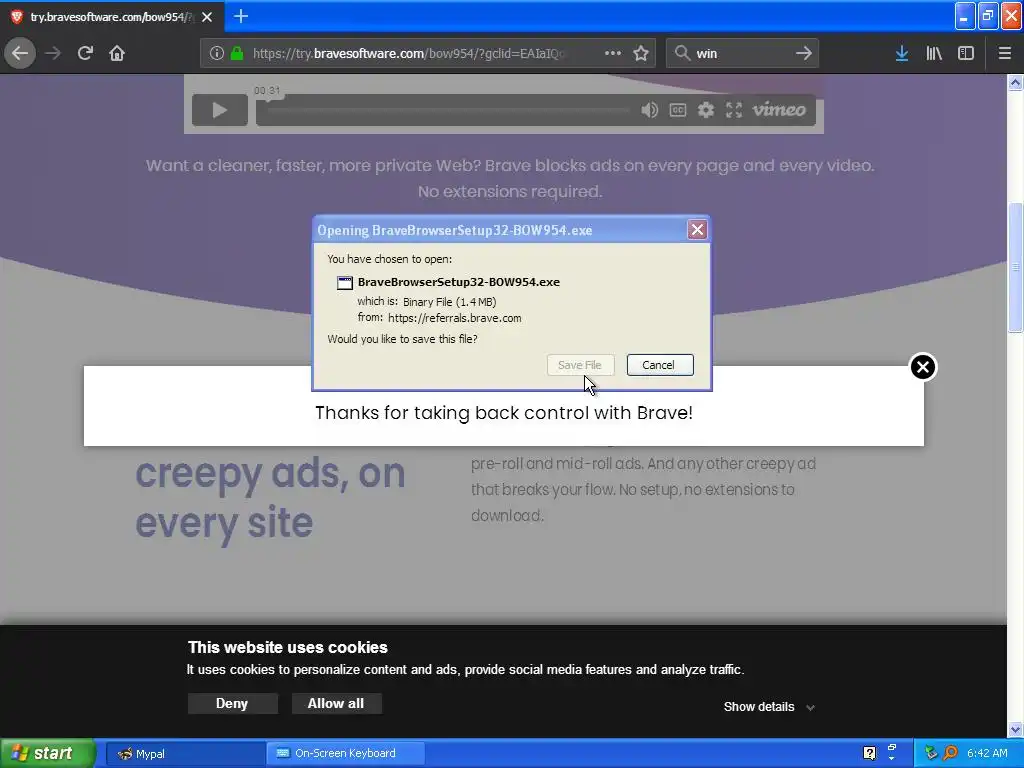Submit search with the go arrow

click(804, 53)
